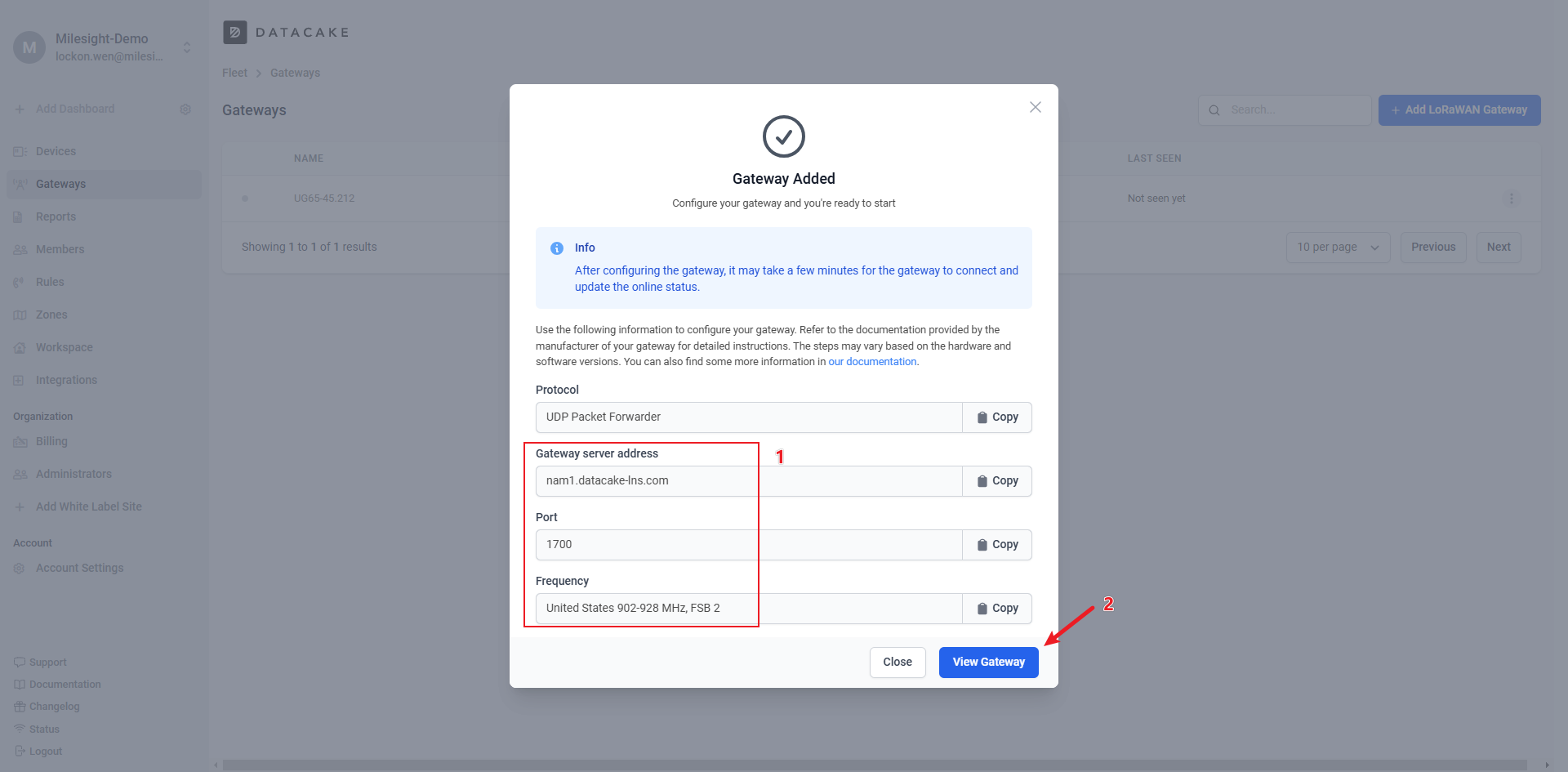The width and height of the screenshot is (1568, 772).
Task: Click the nam1.datacake-lns.com address field
Action: (749, 481)
